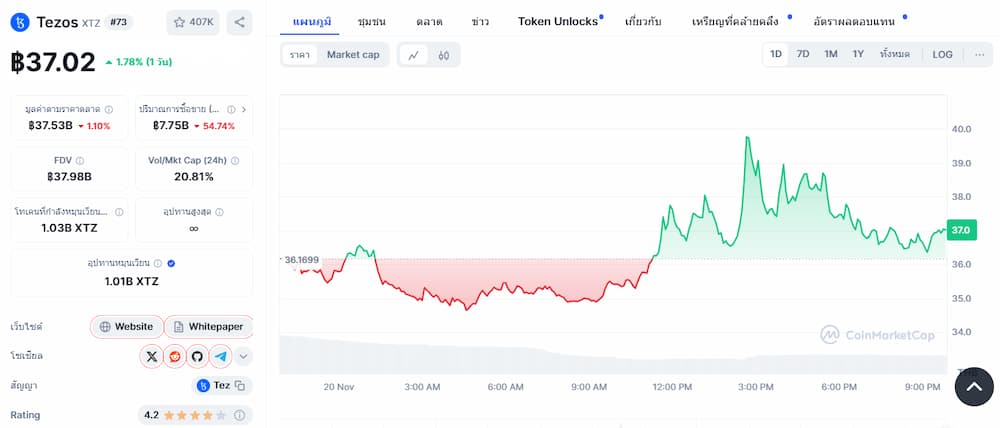
Task: Open the Token Unlocks tab
Action: (558, 22)
